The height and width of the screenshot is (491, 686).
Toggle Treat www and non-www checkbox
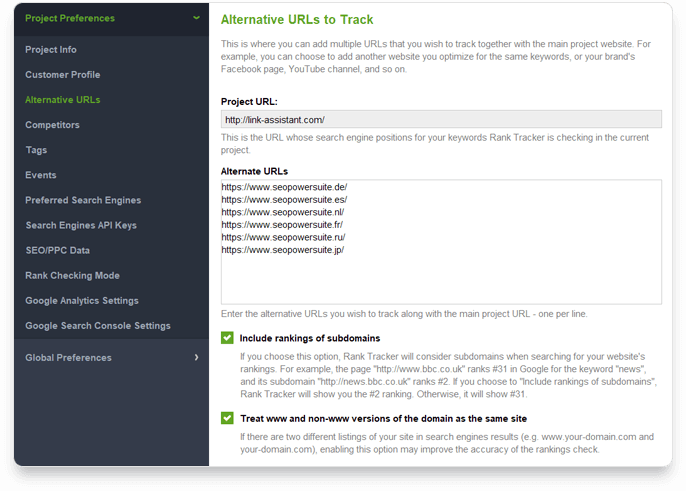pos(227,418)
